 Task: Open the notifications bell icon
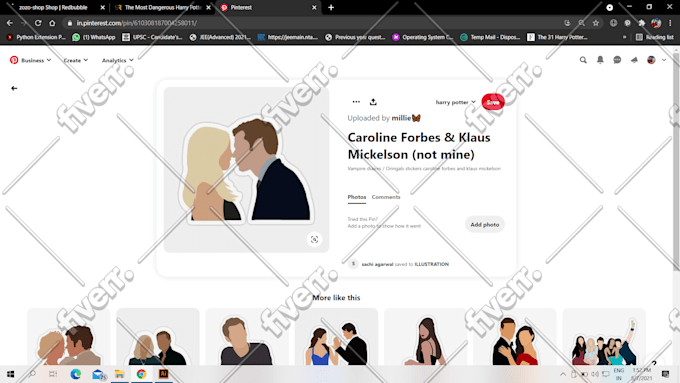pos(600,60)
